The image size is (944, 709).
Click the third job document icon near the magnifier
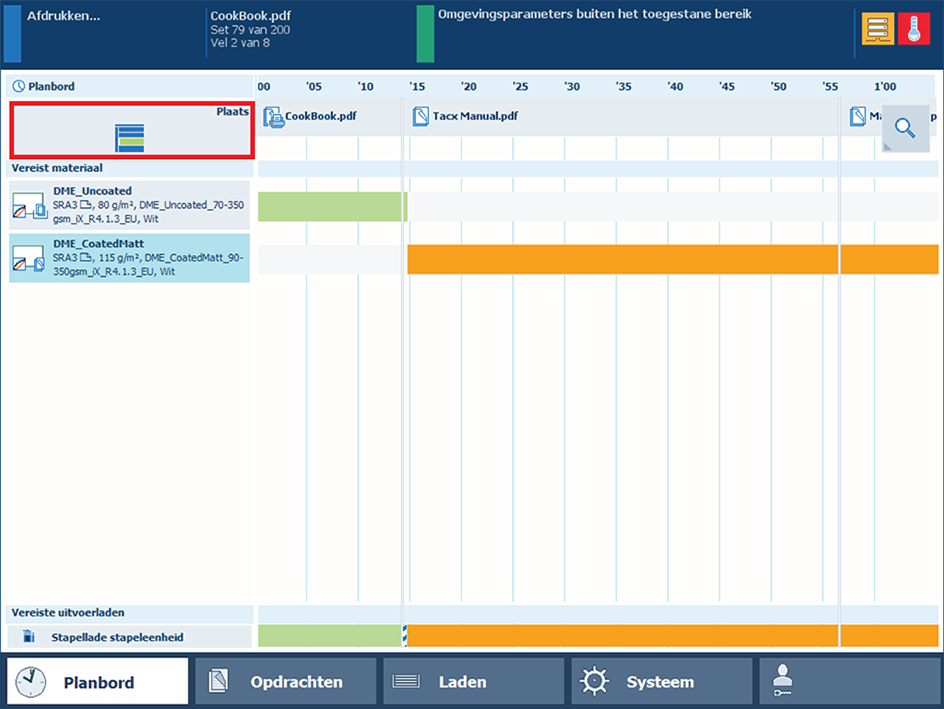click(857, 116)
